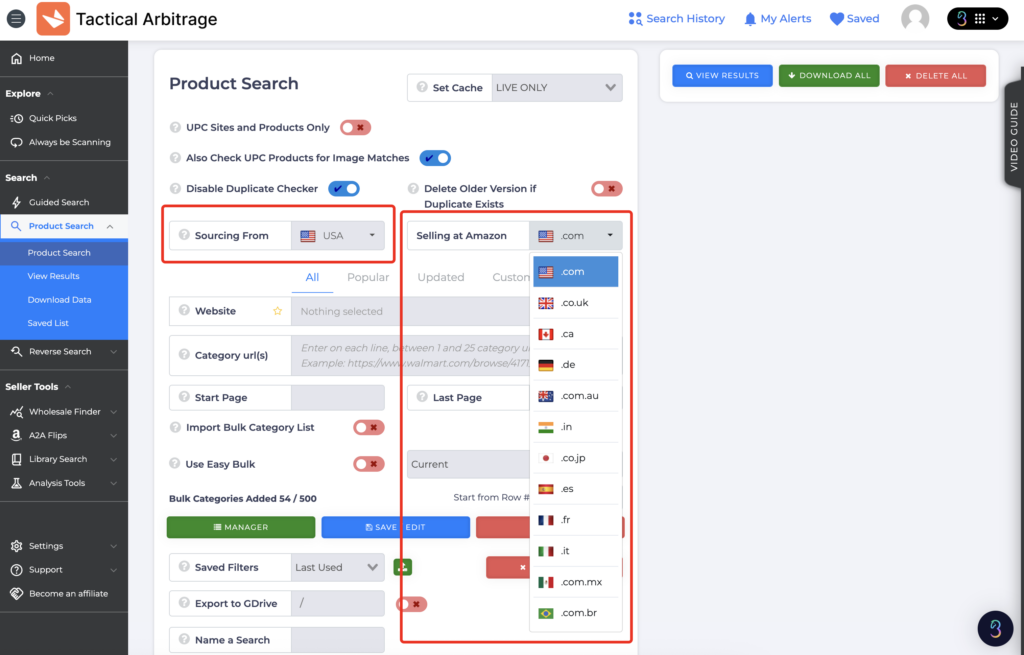Screen dimensions: 1024x655
Task: Toggle Also Check UPC Products for Image Matches
Action: coord(436,158)
